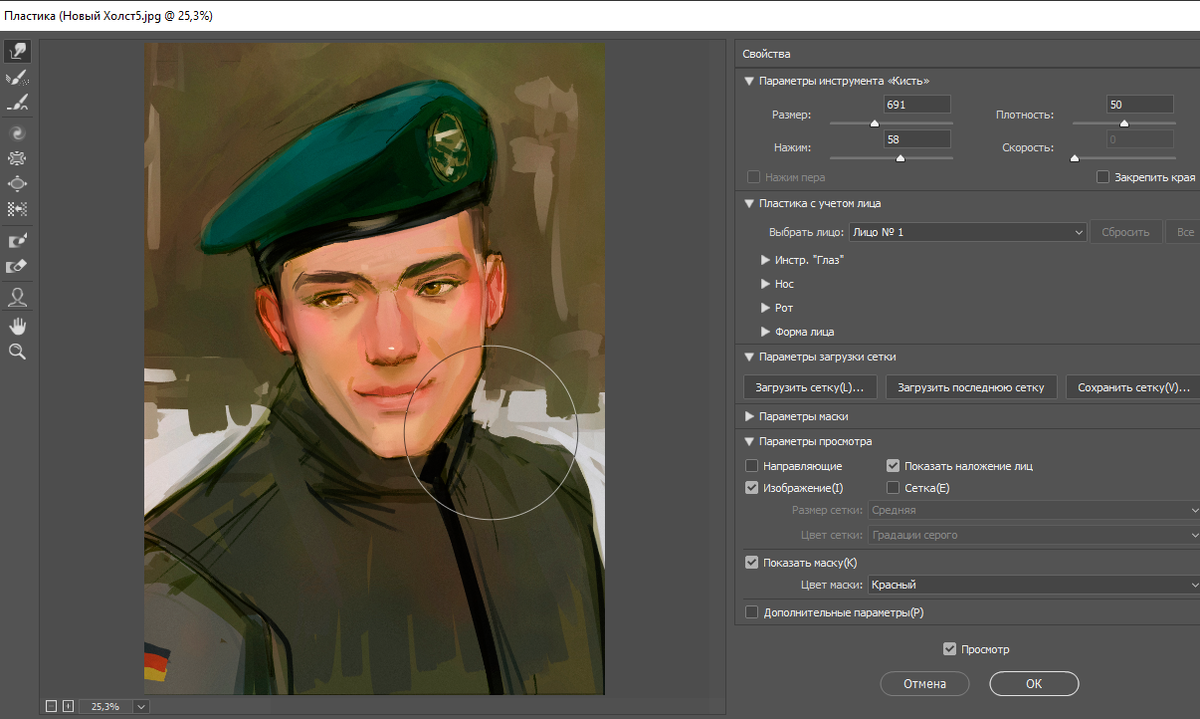The width and height of the screenshot is (1200, 719).
Task: Enable the Сетка(E) checkbox
Action: pos(893,488)
